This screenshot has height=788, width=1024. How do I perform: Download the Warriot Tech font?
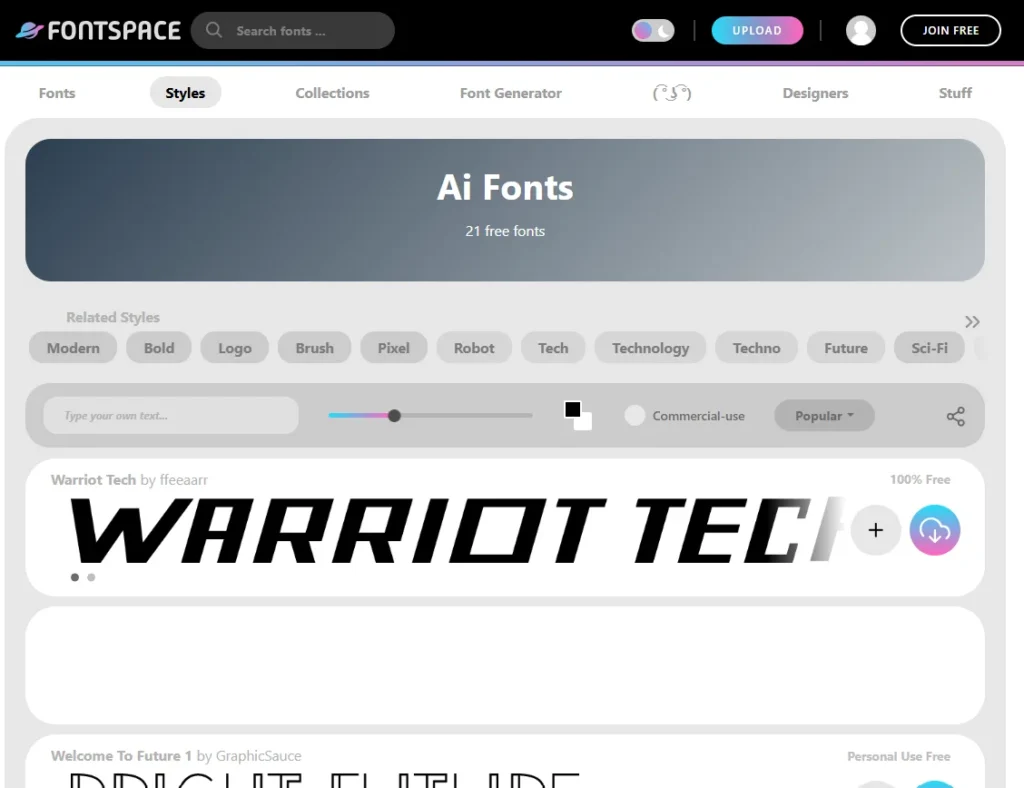pyautogui.click(x=934, y=530)
